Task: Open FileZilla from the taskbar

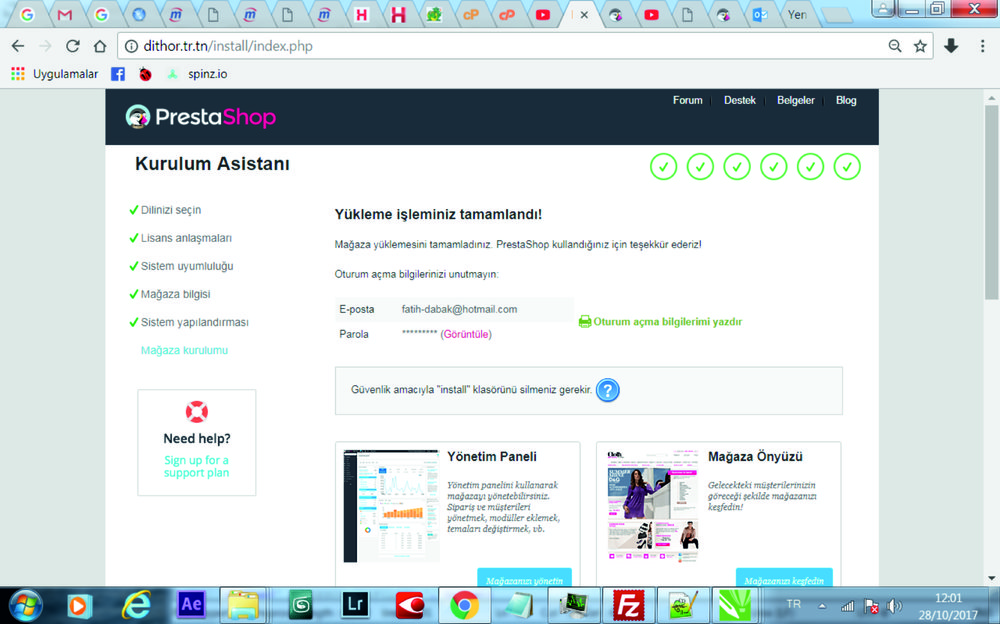Action: pyautogui.click(x=628, y=605)
